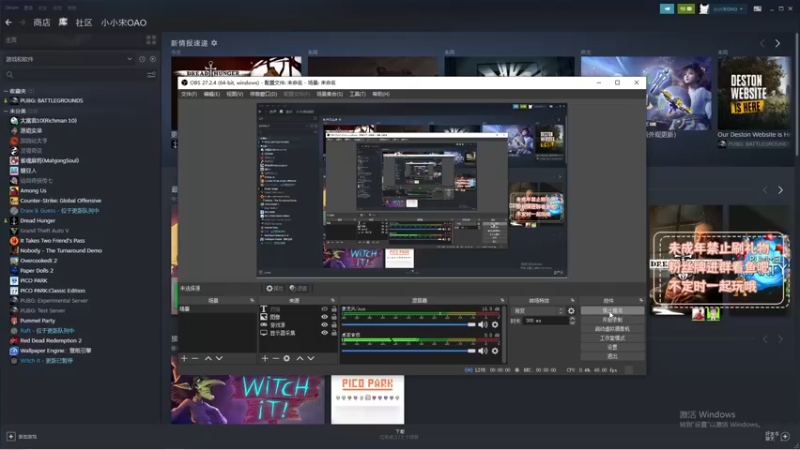
Task: Toggle lock on the text source in OBS
Action: pyautogui.click(x=334, y=309)
